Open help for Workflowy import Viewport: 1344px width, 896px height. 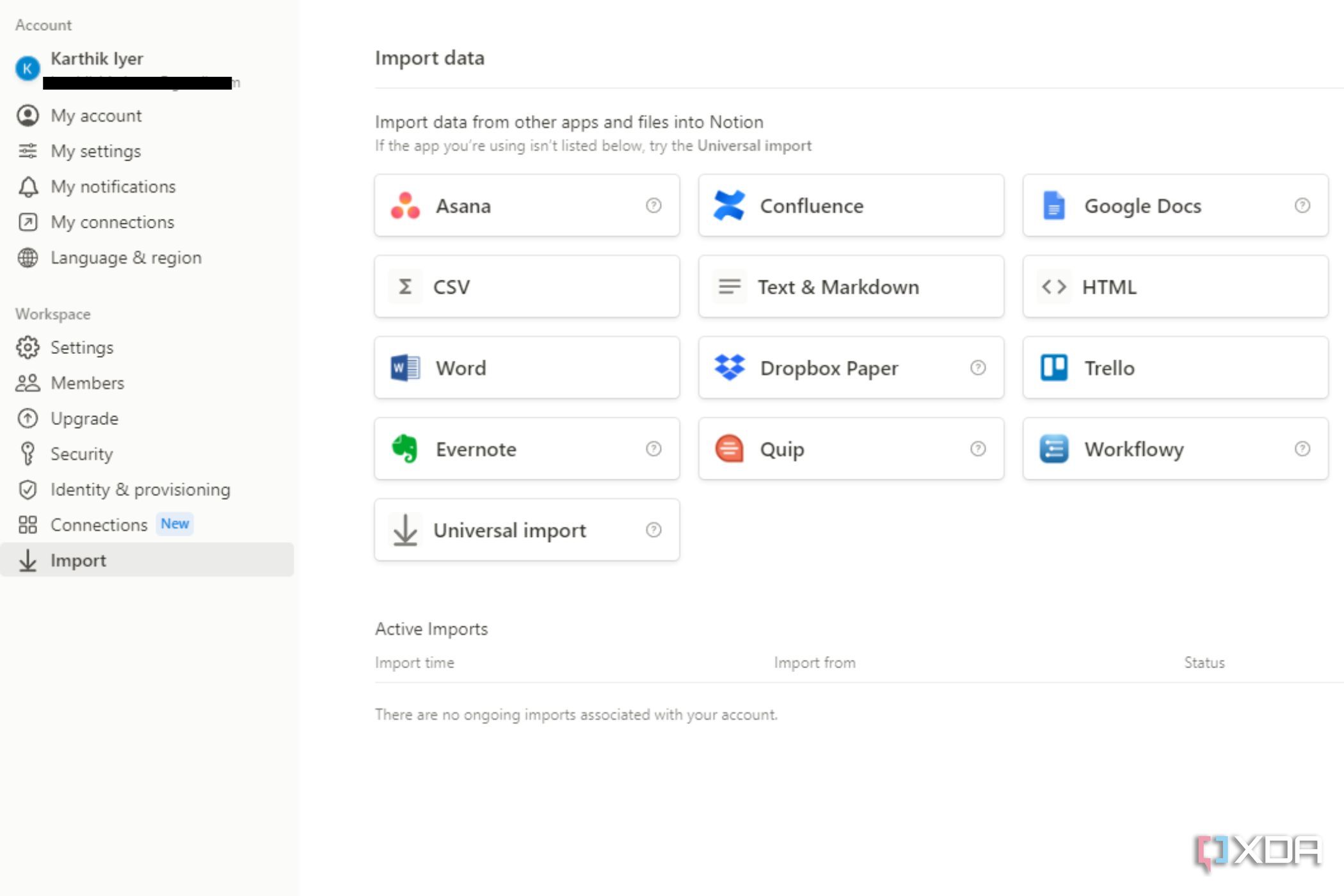click(1302, 449)
